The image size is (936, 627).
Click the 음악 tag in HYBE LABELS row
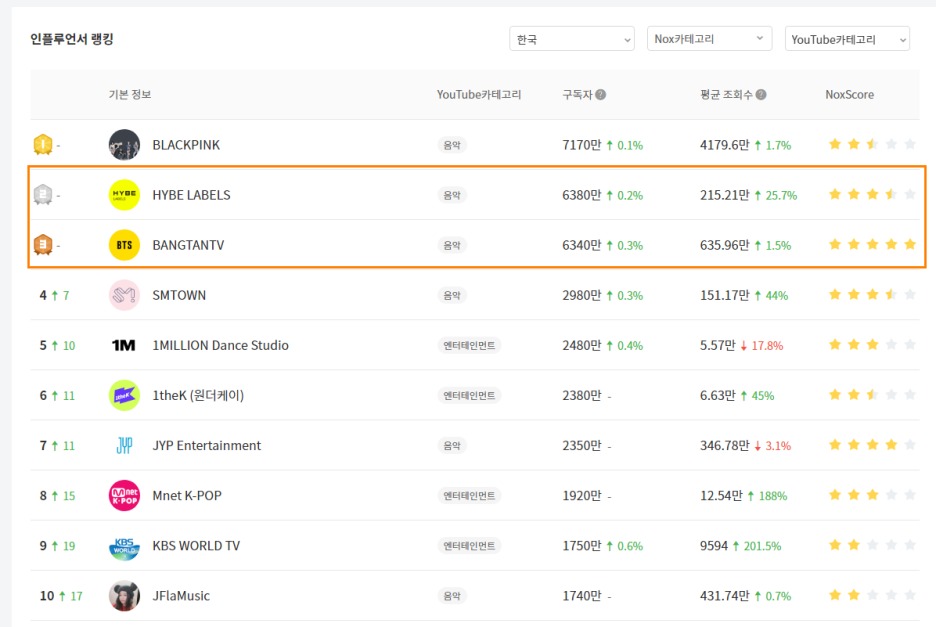(452, 195)
